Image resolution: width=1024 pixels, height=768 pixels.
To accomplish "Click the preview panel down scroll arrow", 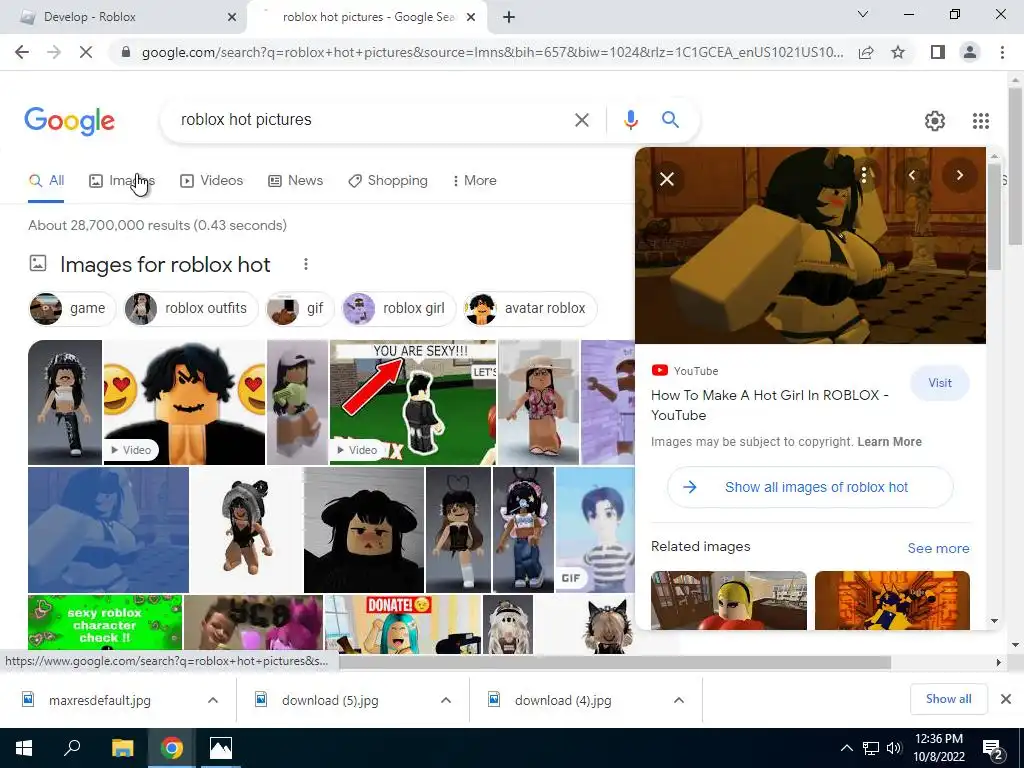I will pos(994,620).
